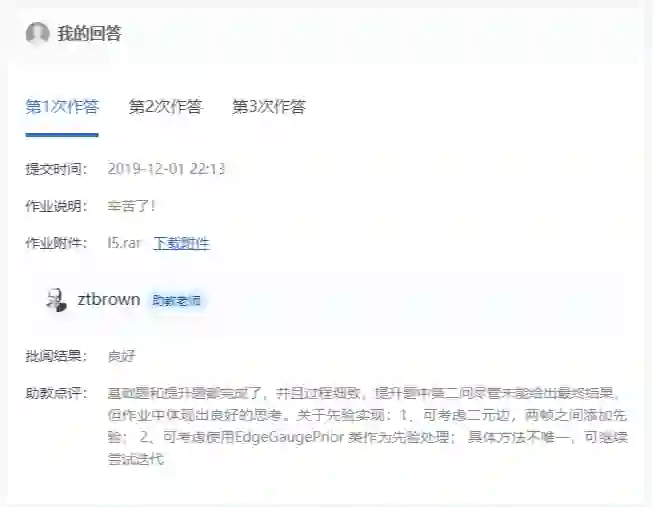Click the 辛苦了！ assignment note text

[x=131, y=206]
